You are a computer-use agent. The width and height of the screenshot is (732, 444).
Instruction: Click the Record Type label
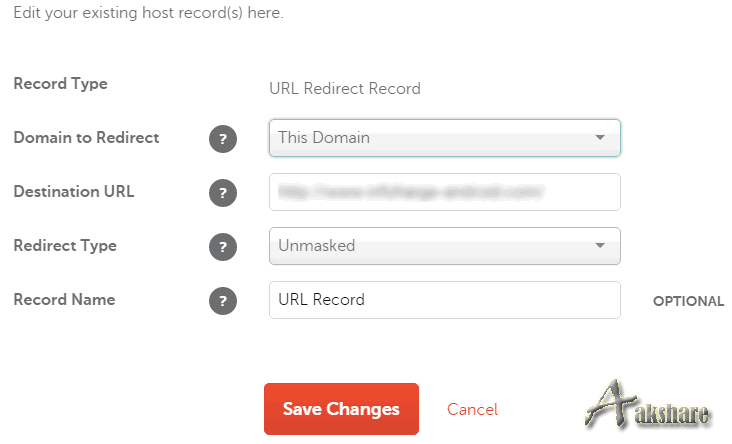(x=60, y=84)
